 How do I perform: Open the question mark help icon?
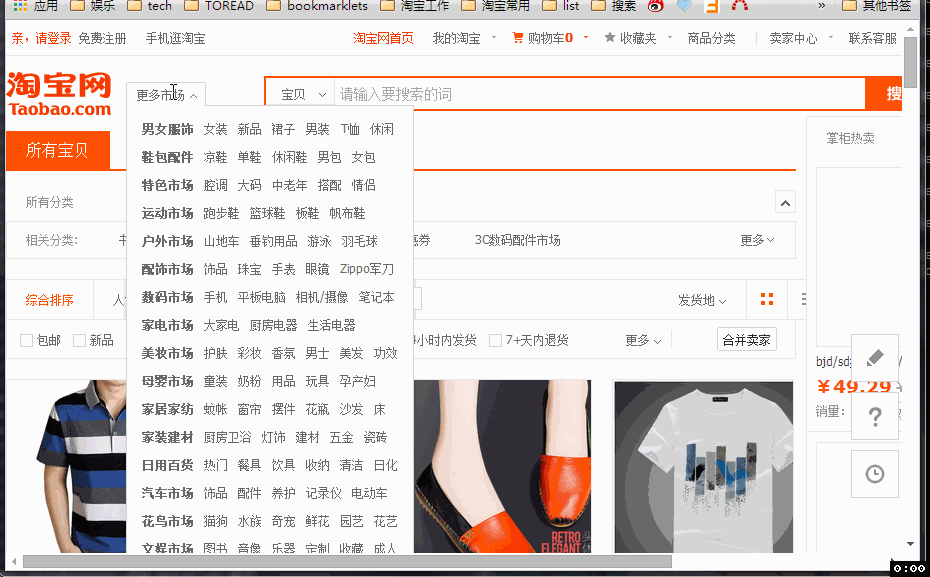click(x=874, y=415)
